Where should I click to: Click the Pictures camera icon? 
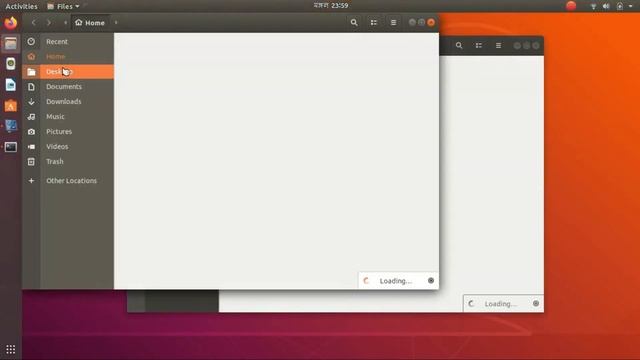point(31,132)
